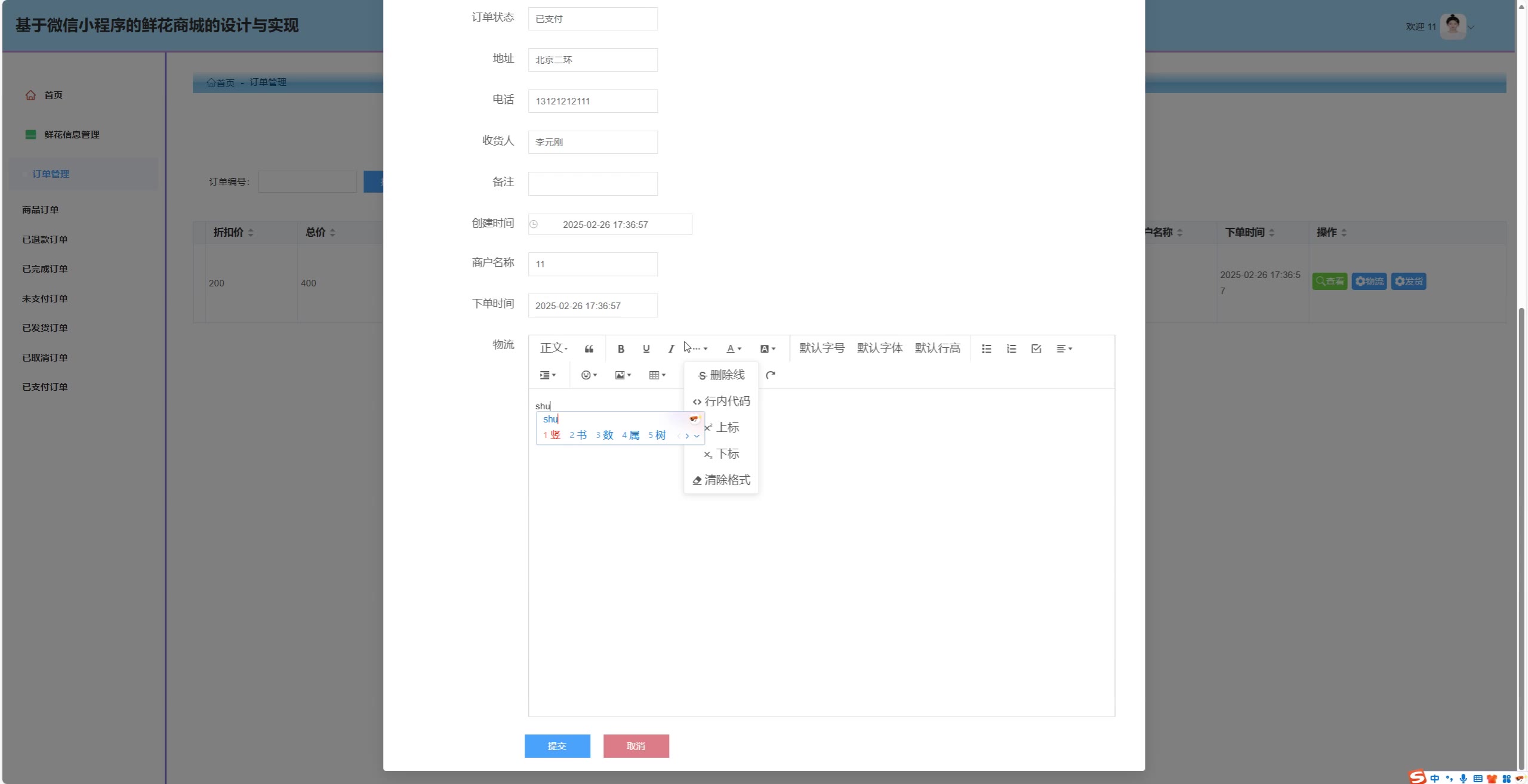Open the insert table dropdown
Screen dimensions: 1528x784
(657, 375)
